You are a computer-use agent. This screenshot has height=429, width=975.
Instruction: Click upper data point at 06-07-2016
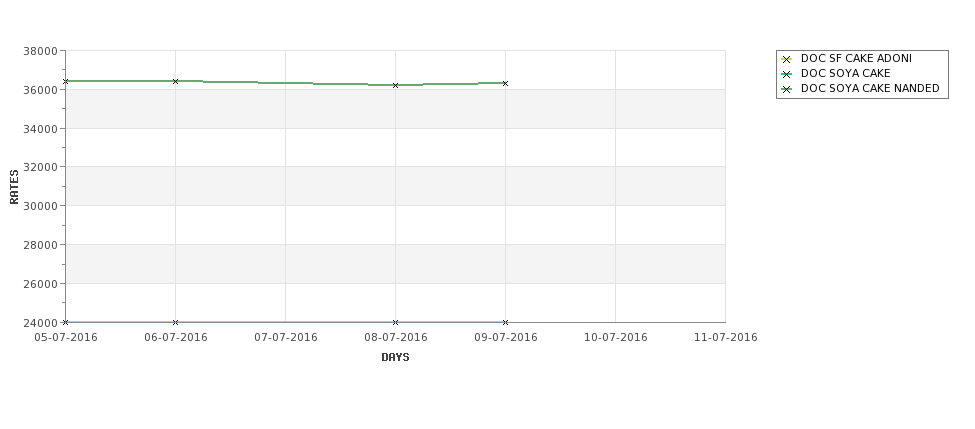click(x=175, y=81)
